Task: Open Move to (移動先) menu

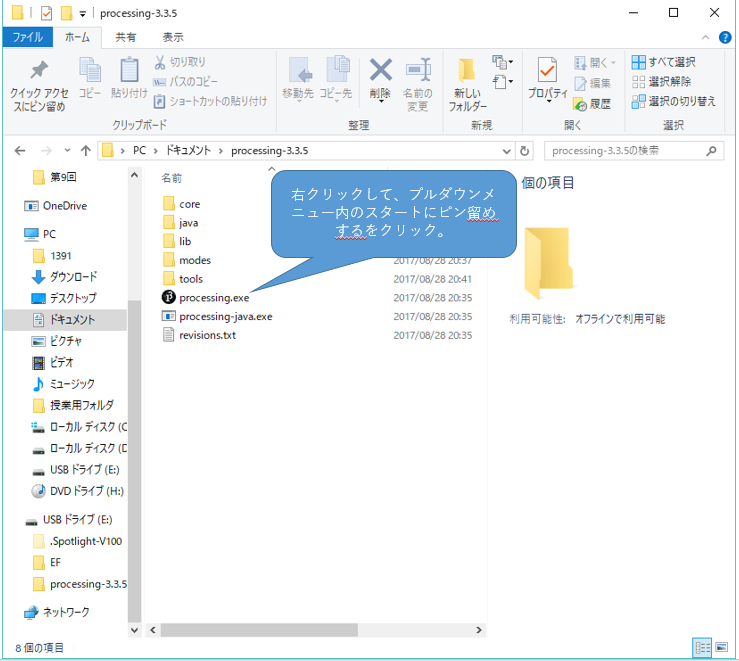Action: coord(298,79)
